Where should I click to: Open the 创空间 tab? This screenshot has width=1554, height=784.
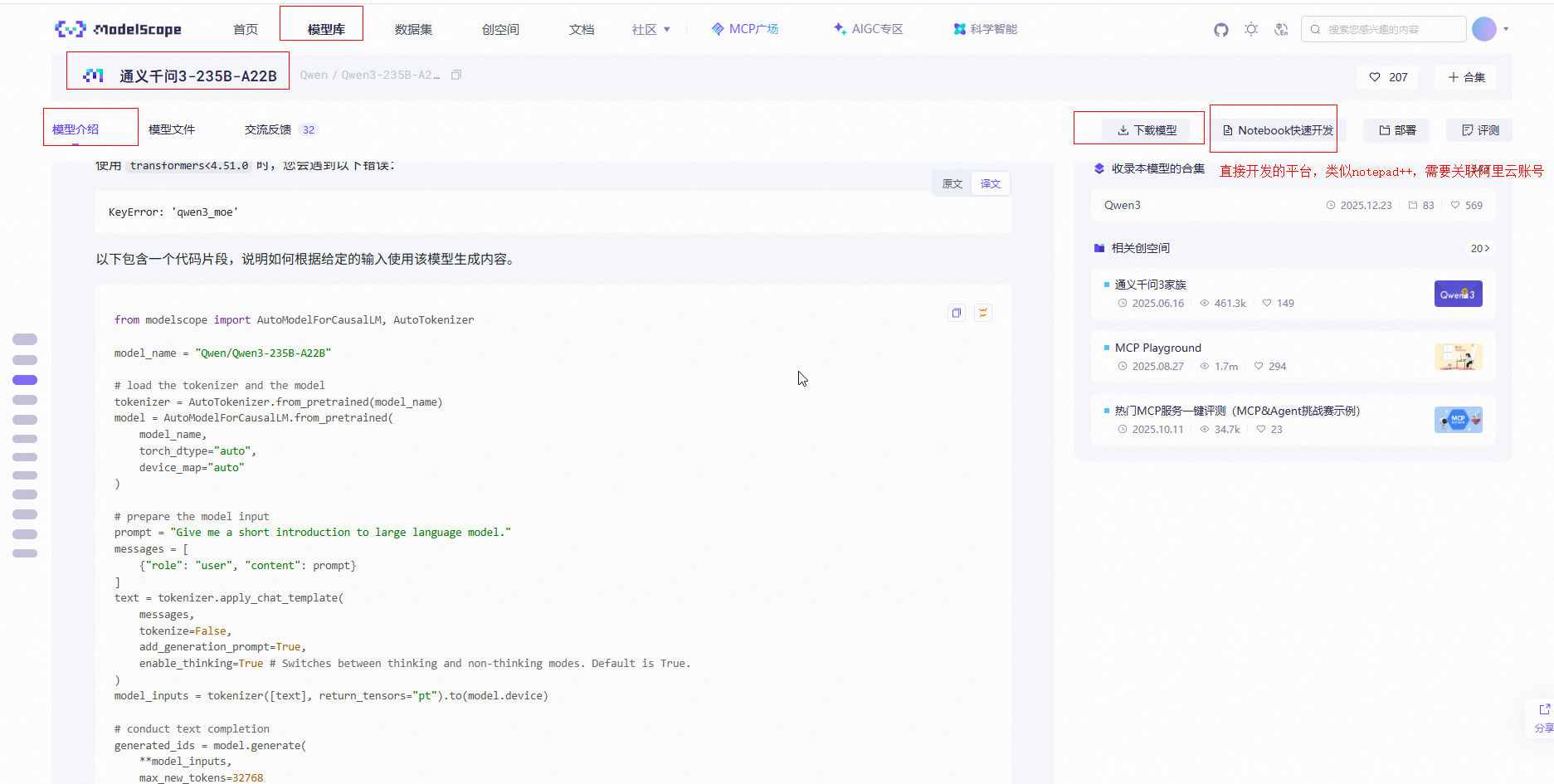point(500,30)
